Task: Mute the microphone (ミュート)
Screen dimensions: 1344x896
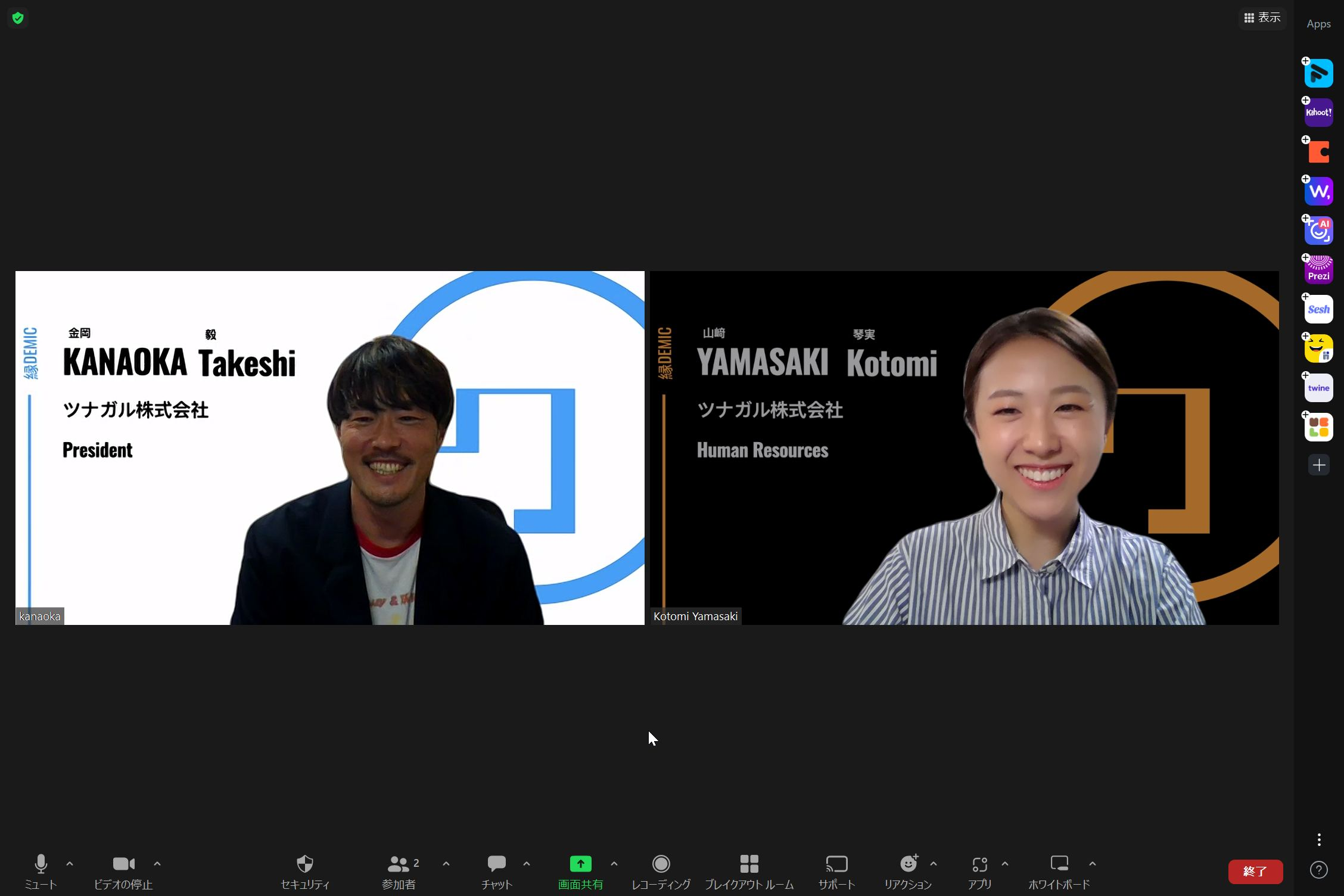Action: click(x=41, y=871)
